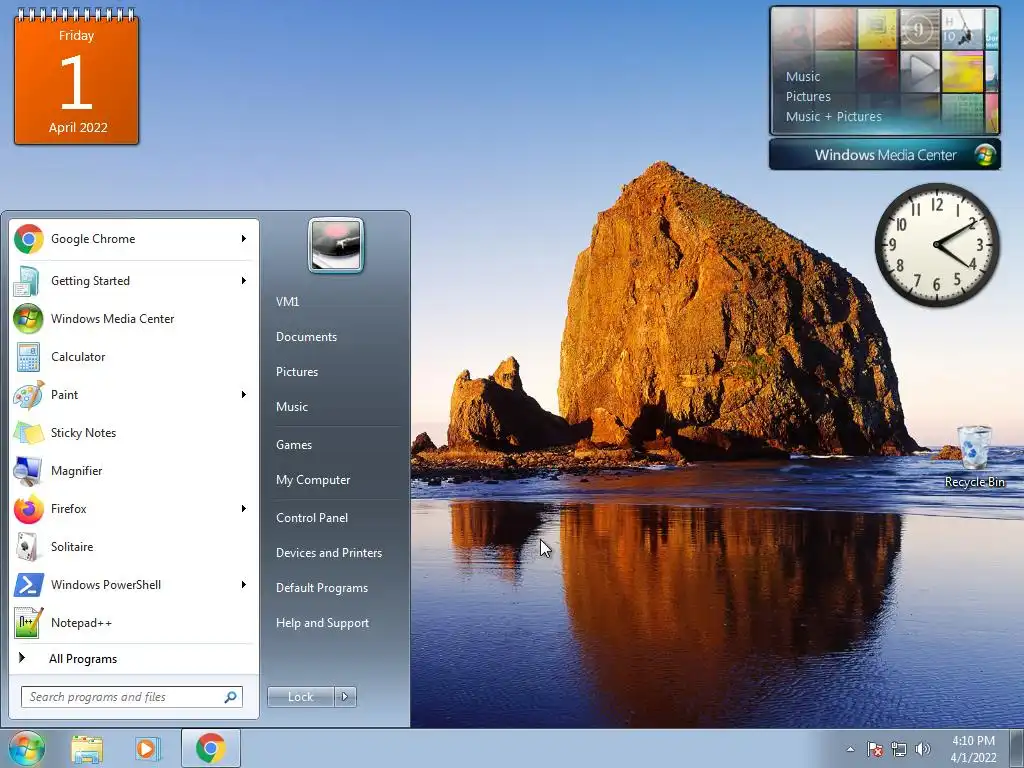Screen dimensions: 1024x768
Task: Click the search magnifier icon
Action: 231,697
